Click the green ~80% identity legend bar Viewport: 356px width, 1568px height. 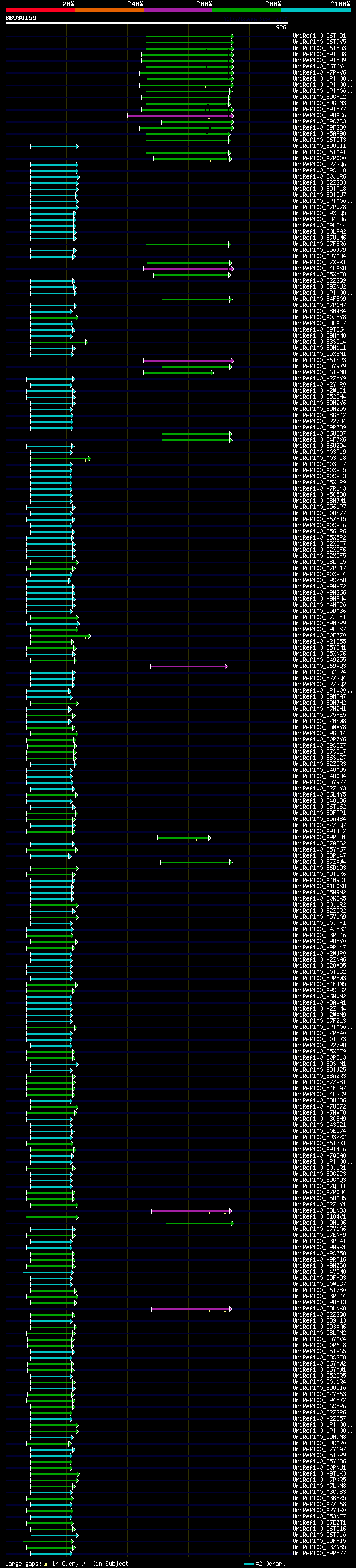coord(247,10)
